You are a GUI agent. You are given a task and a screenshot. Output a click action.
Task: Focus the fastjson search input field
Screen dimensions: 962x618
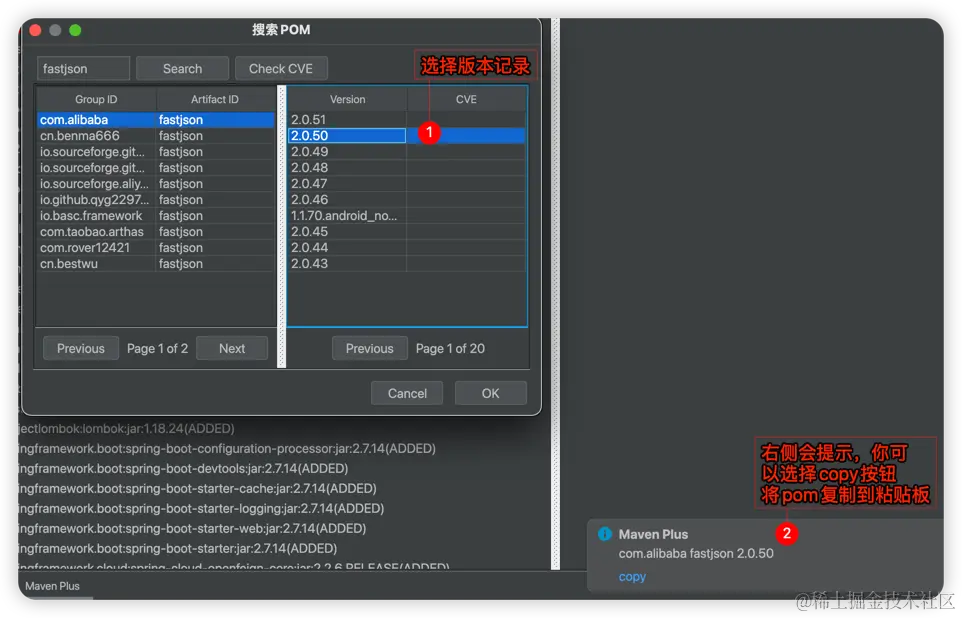(x=83, y=69)
